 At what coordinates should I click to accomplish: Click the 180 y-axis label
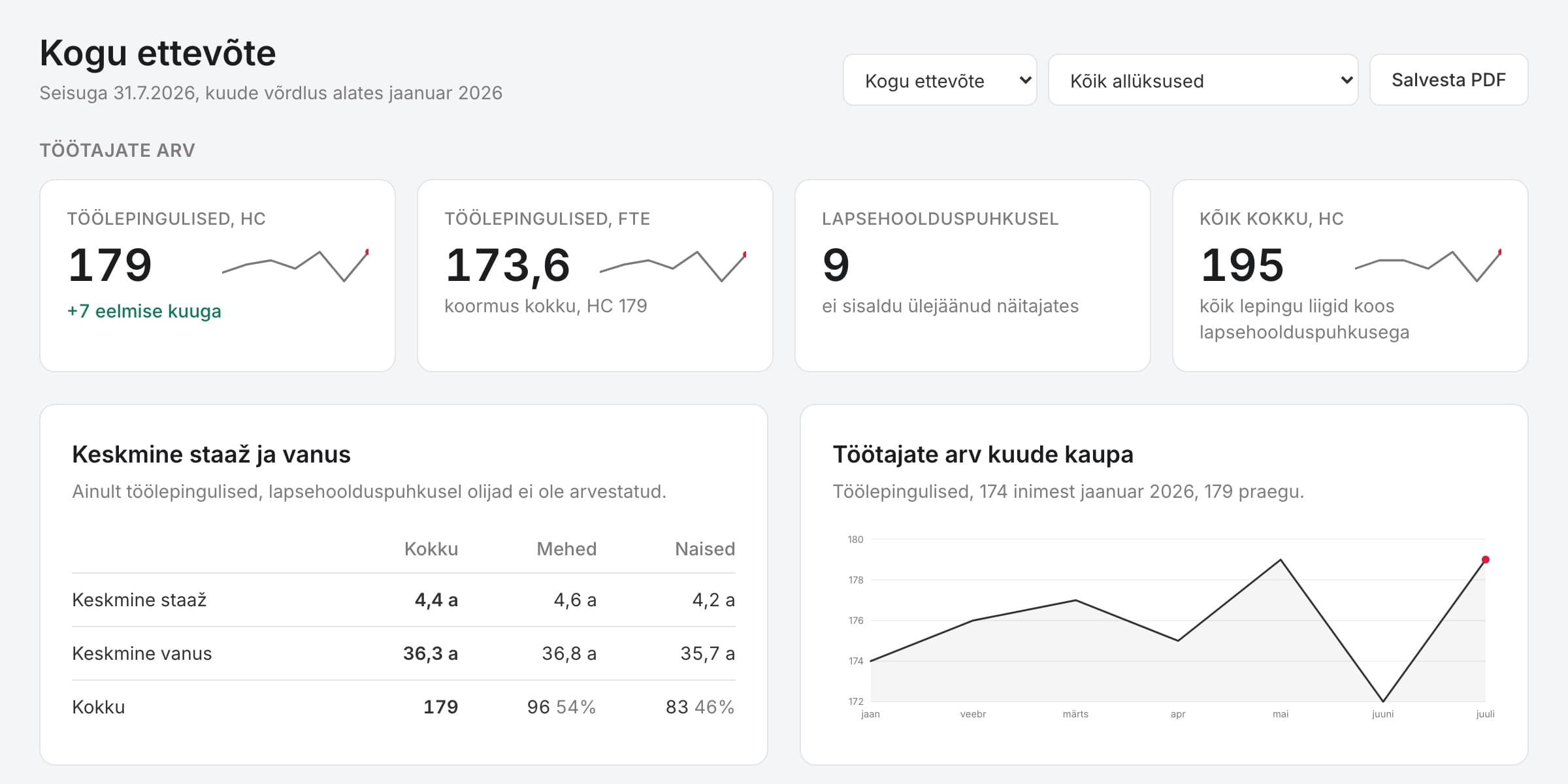point(855,540)
